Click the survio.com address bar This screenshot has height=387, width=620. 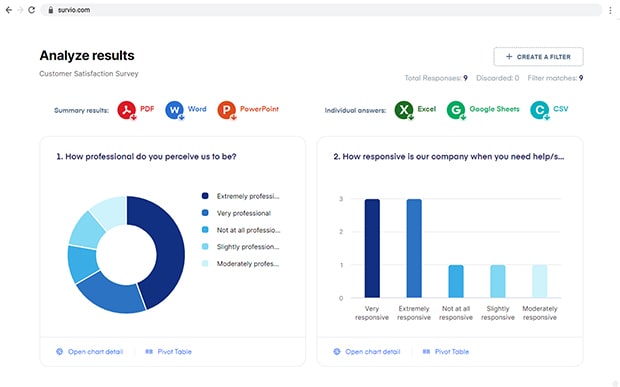[321, 10]
